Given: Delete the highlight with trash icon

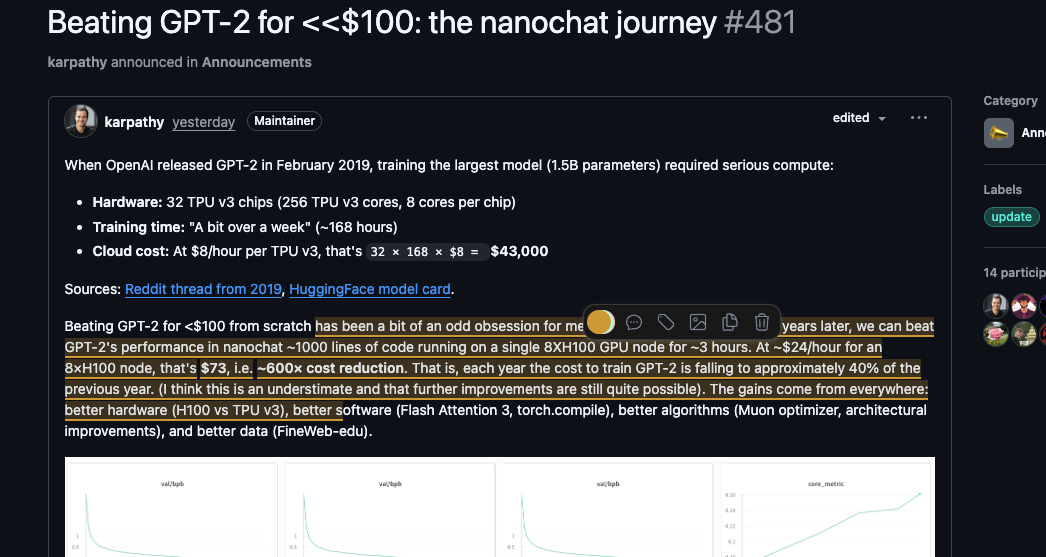Looking at the screenshot, I should point(762,322).
